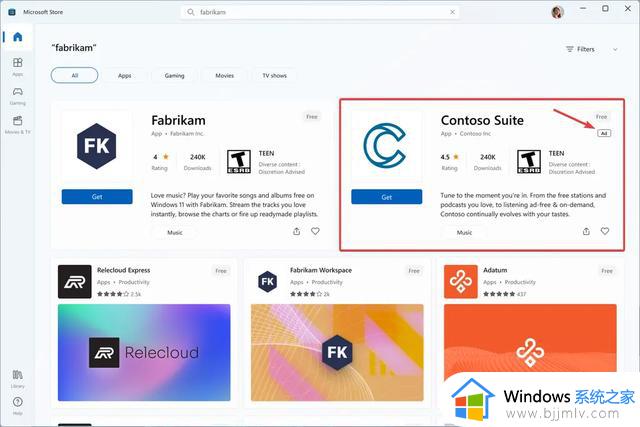Viewport: 640px width, 427px height.
Task: Open Fabrikam Workspace banner thumbnail
Action: click(x=337, y=352)
